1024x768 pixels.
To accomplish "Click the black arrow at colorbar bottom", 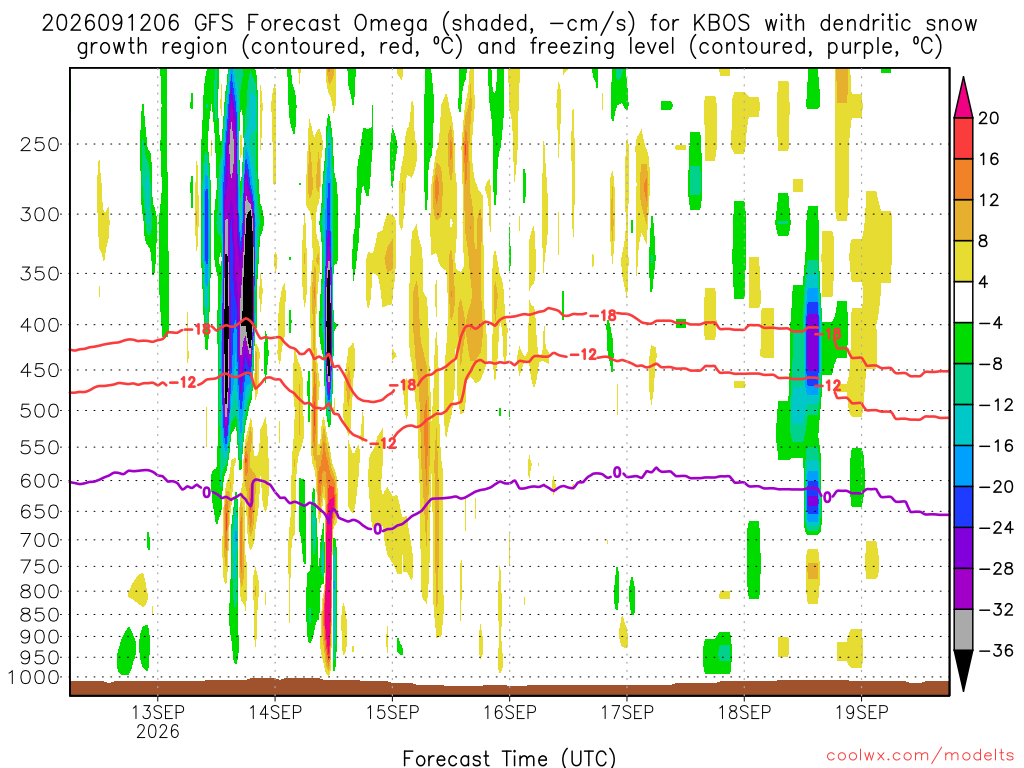I will (x=963, y=671).
